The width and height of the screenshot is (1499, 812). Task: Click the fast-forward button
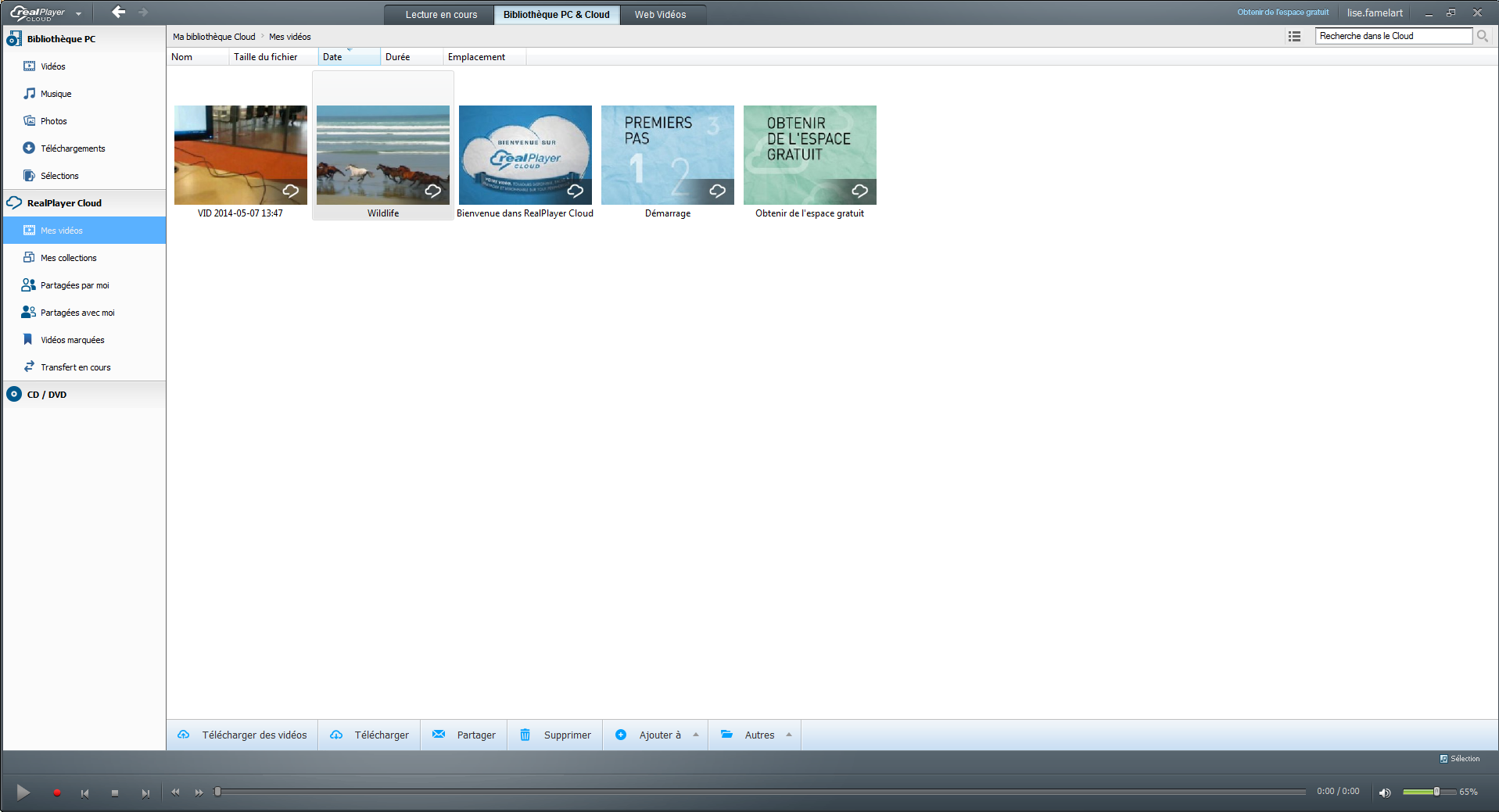[x=199, y=792]
